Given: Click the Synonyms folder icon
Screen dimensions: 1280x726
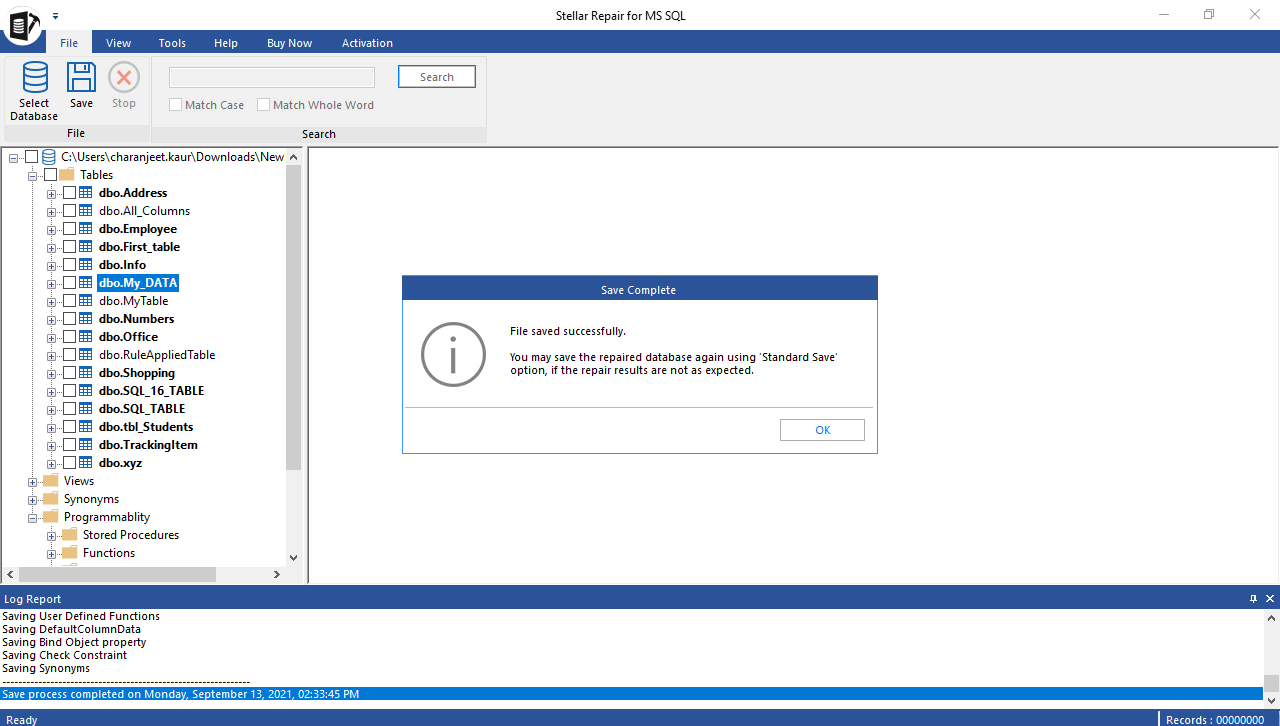Looking at the screenshot, I should tap(50, 499).
